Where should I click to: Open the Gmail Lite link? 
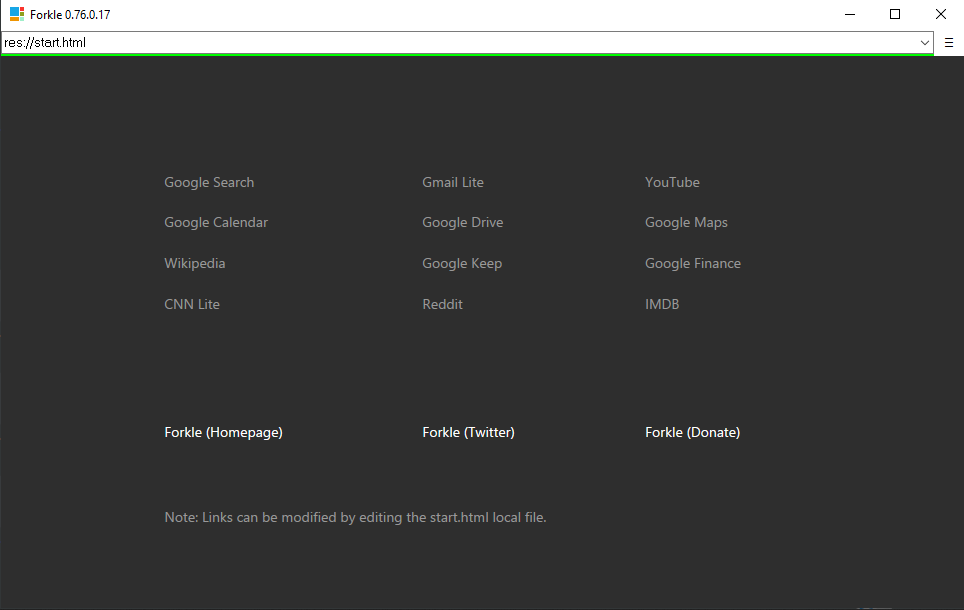click(x=453, y=183)
